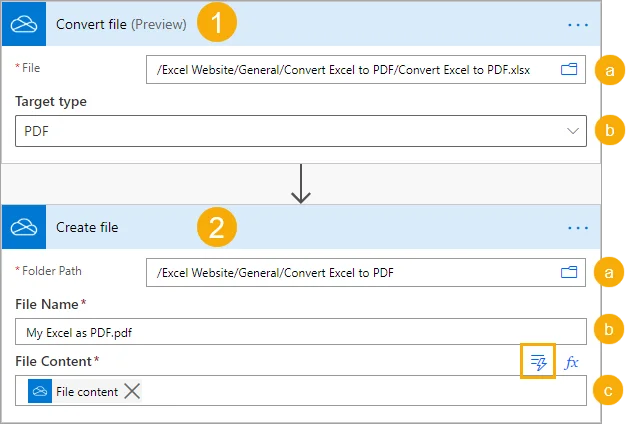
Task: Collapse the Convert file (Preview) header
Action: click(x=301, y=24)
